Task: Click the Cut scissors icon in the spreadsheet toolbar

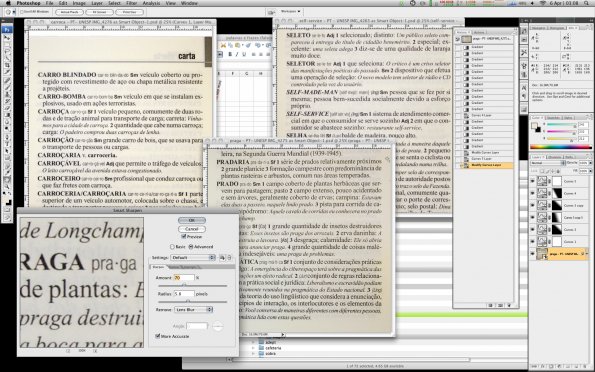Action: click(x=223, y=46)
